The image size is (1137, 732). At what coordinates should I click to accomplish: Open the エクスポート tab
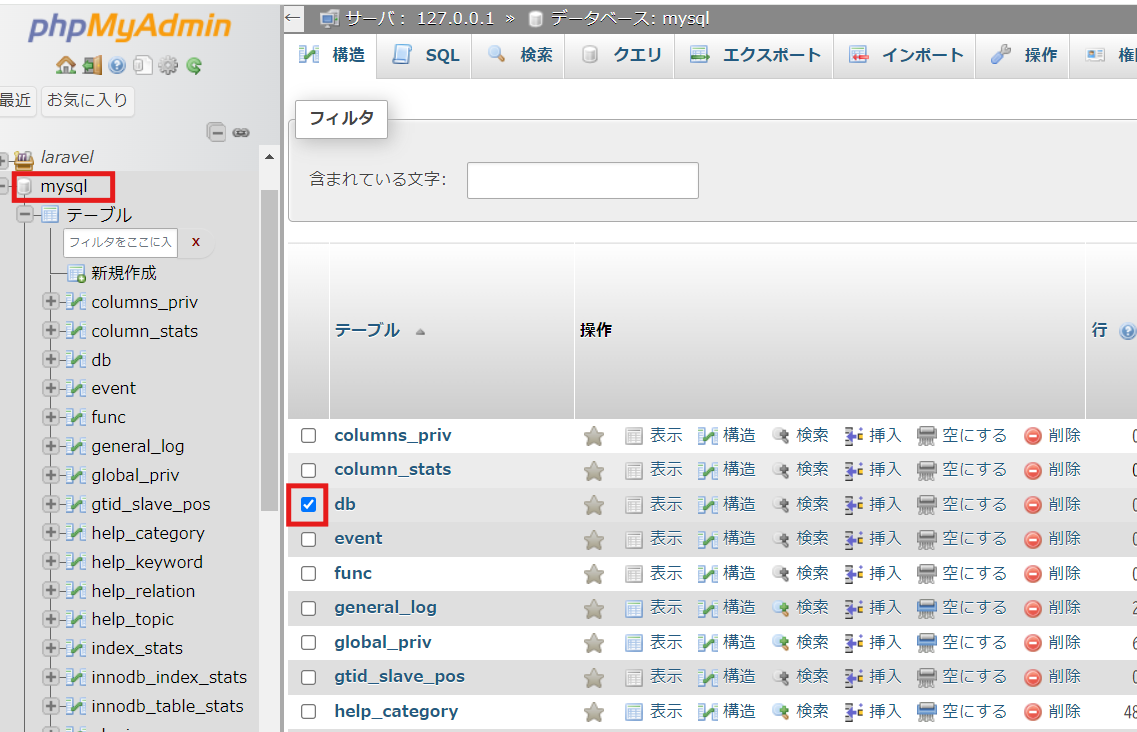coord(754,55)
